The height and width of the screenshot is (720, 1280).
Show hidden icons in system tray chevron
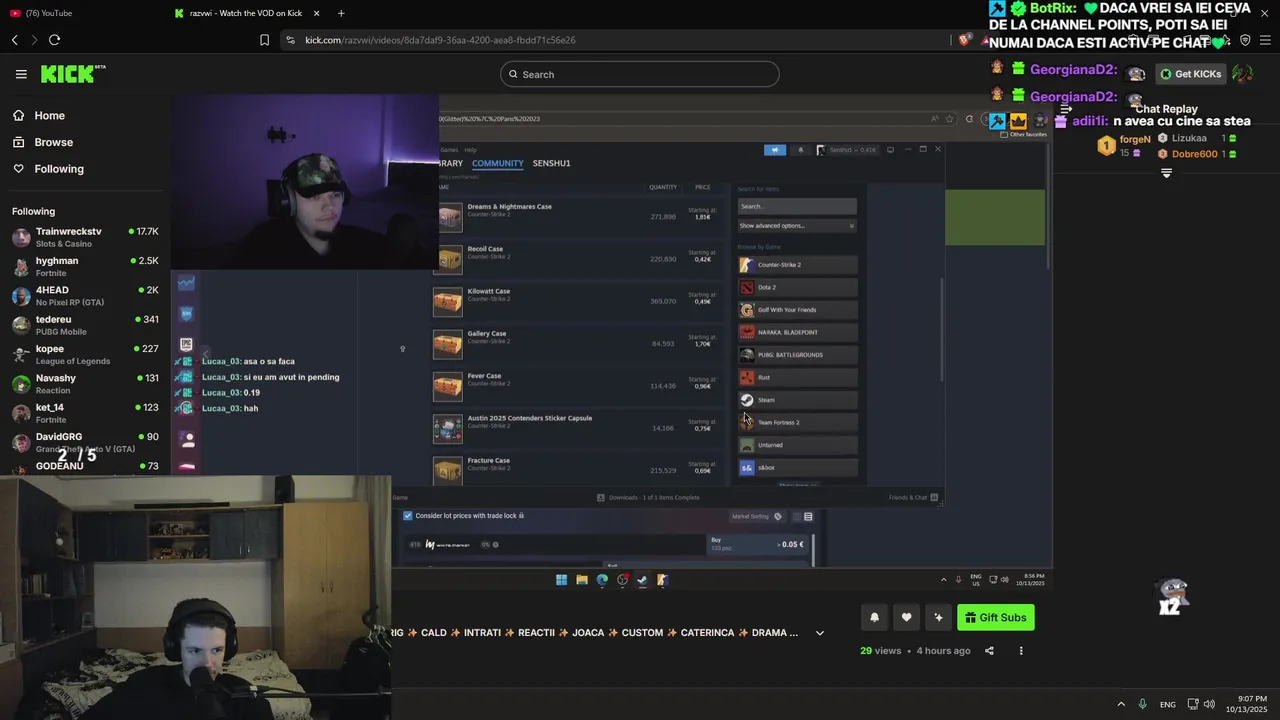[1121, 704]
